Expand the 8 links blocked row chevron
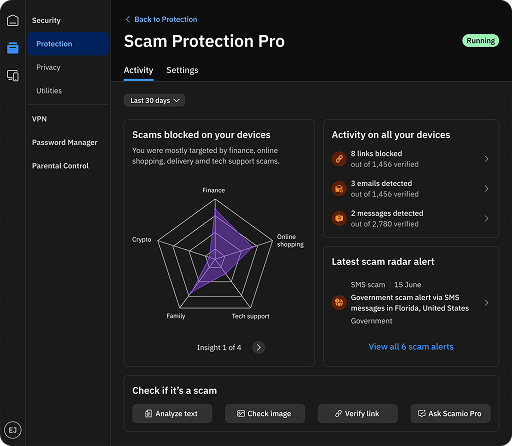 (x=486, y=159)
